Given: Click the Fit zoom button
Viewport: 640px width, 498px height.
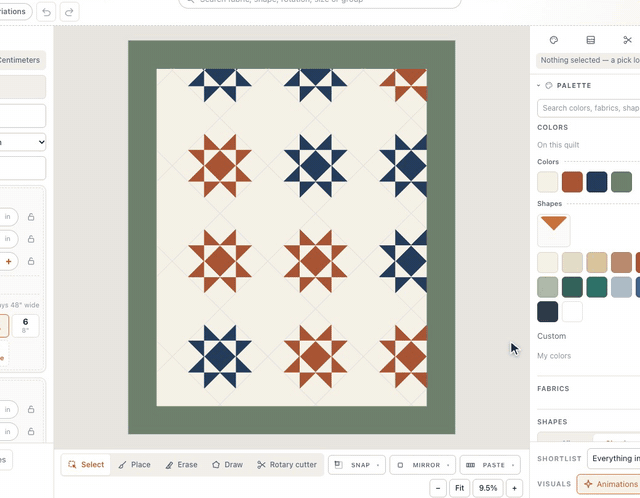Looking at the screenshot, I should coord(460,488).
